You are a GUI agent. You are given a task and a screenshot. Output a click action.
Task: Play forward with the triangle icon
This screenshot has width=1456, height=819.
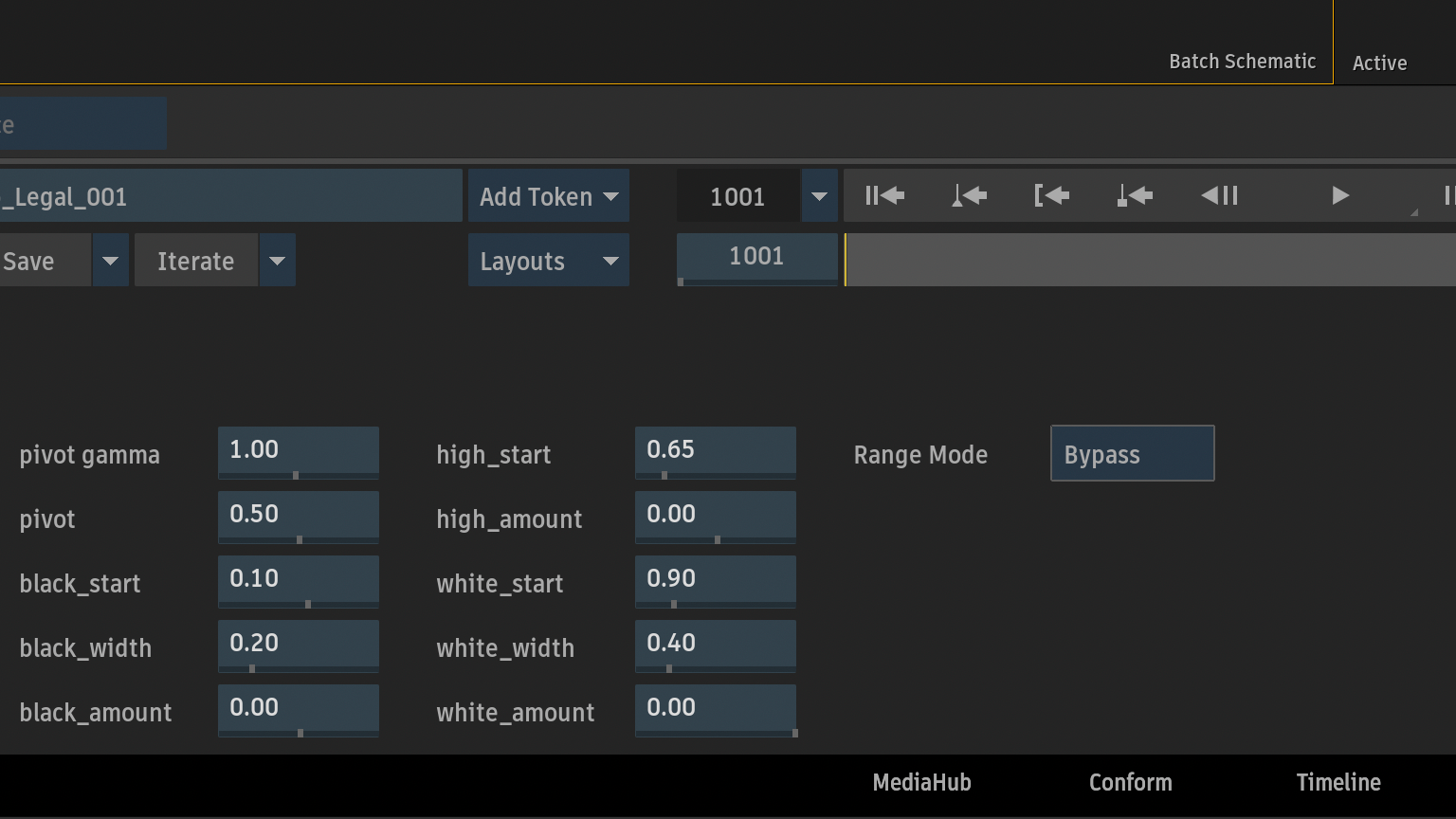tap(1340, 195)
